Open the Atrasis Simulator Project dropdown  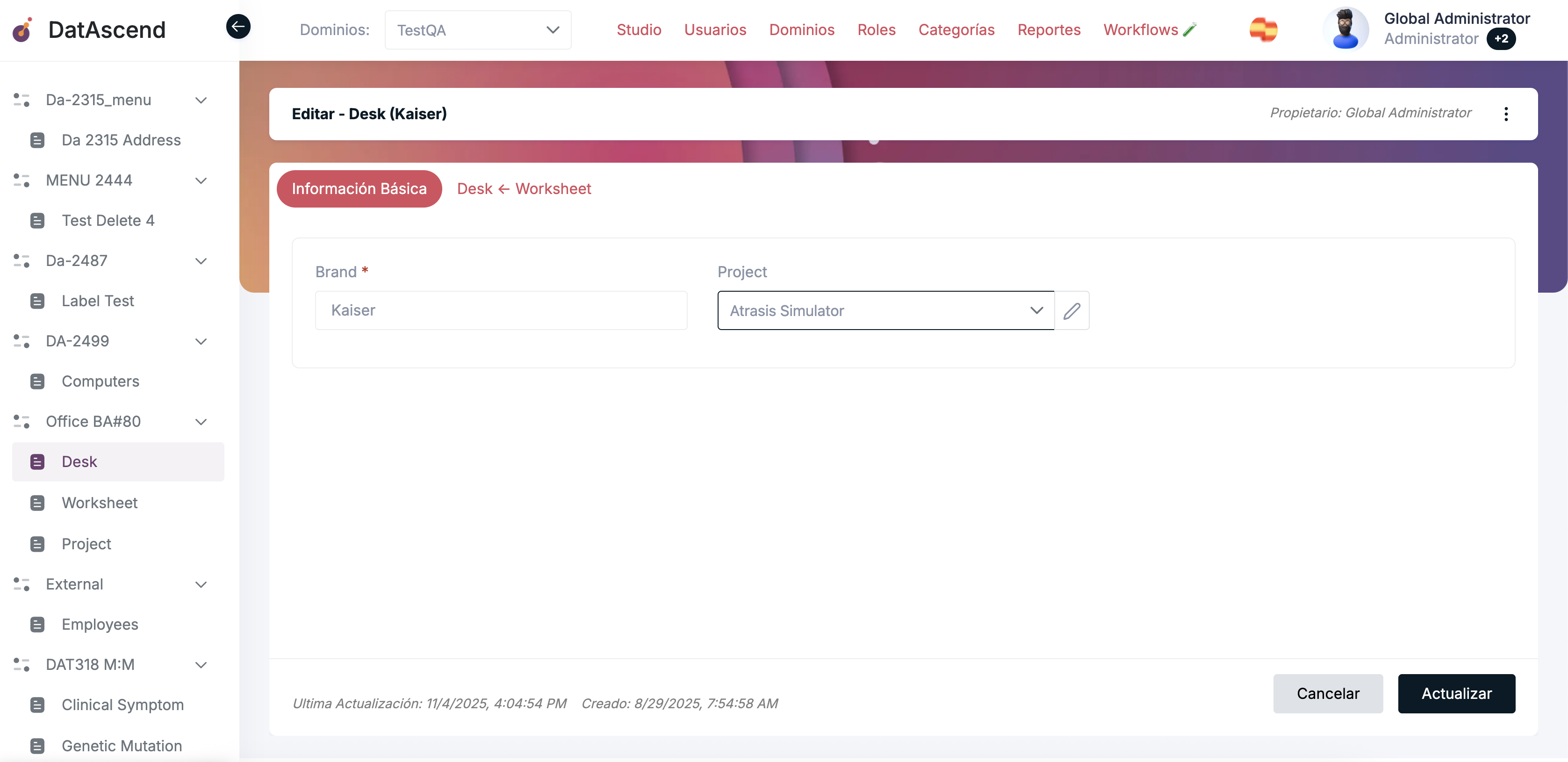[x=885, y=311]
